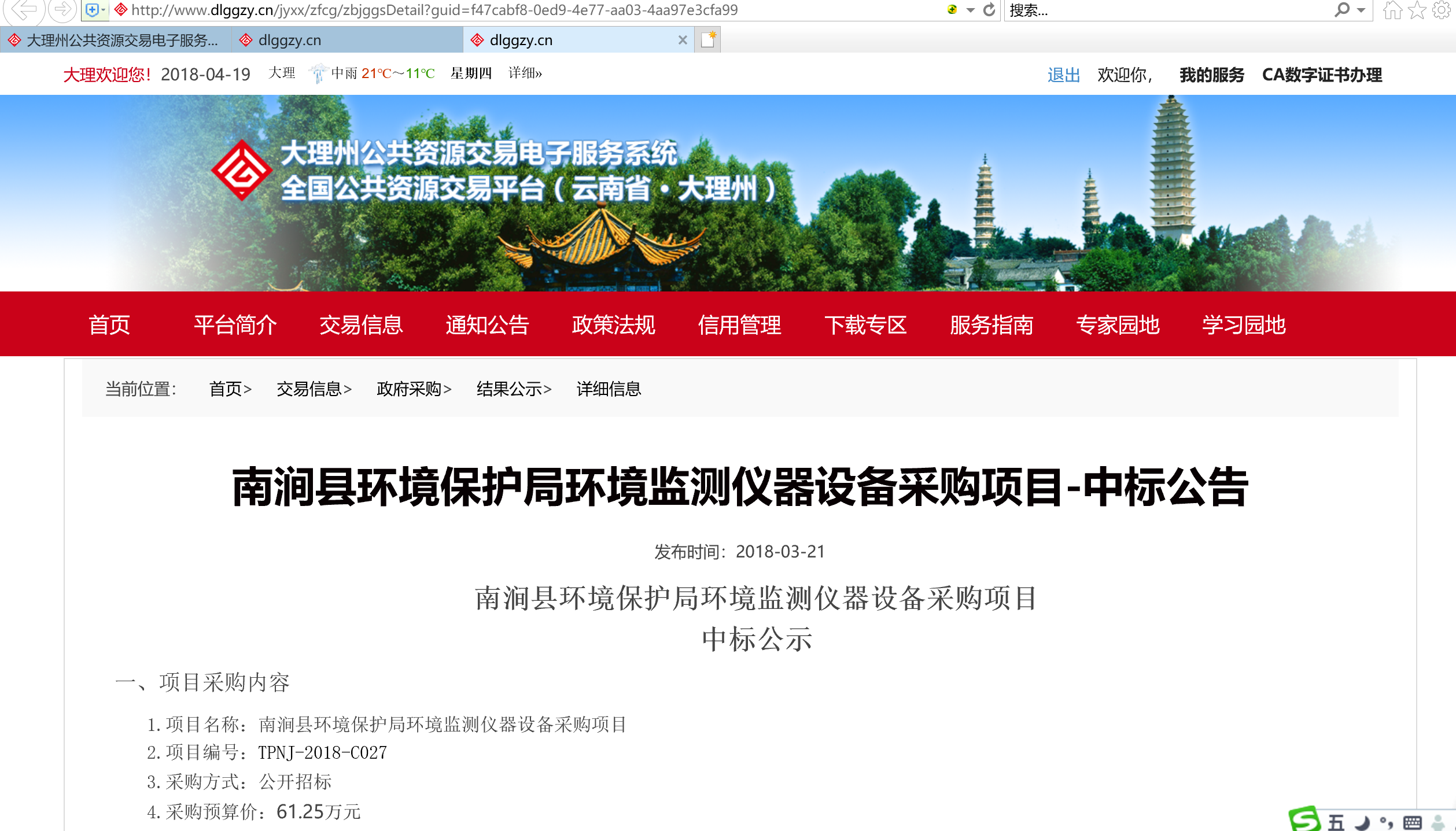Open the 通知公告 navigation menu
1456x831 pixels.
pos(488,324)
